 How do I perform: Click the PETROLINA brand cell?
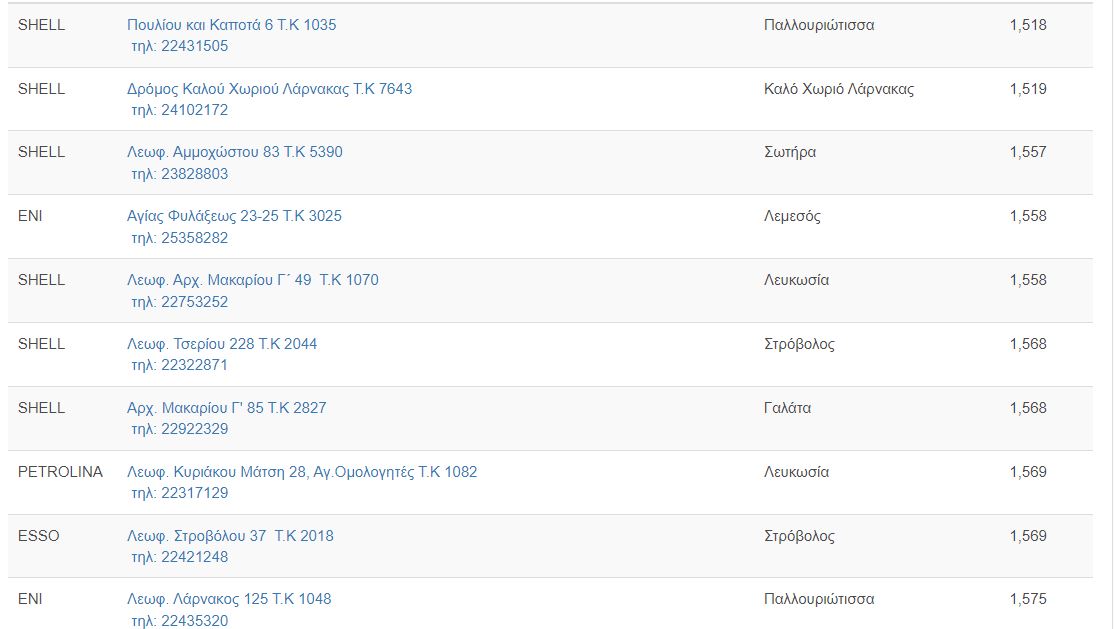60,472
